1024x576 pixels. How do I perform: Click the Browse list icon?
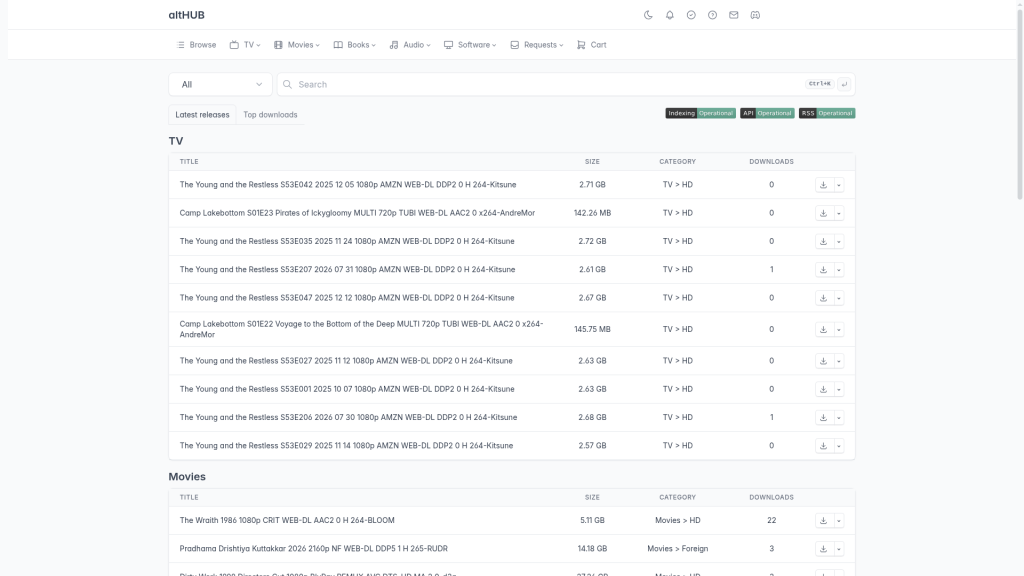tap(180, 45)
